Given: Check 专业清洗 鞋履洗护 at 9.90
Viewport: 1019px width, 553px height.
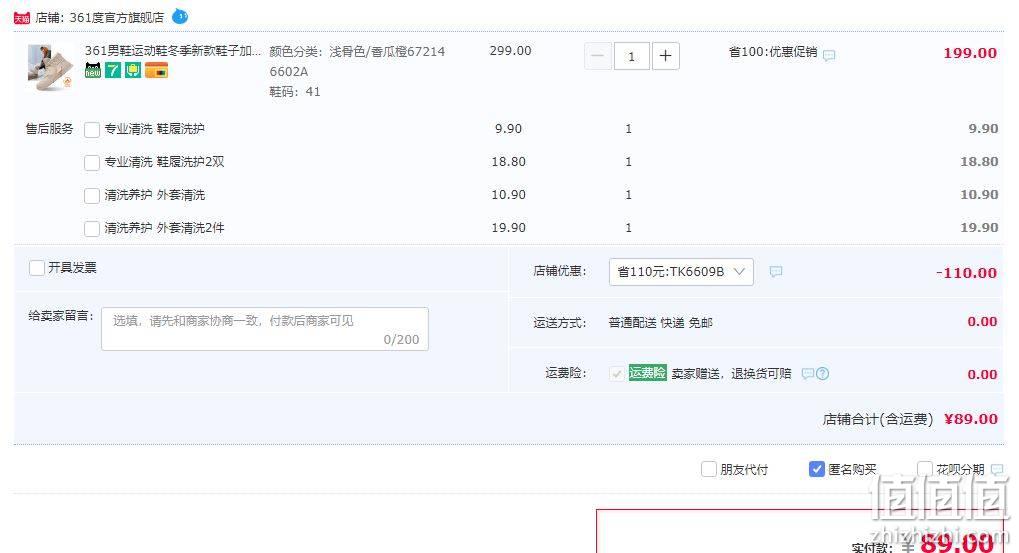Looking at the screenshot, I should click(x=92, y=129).
